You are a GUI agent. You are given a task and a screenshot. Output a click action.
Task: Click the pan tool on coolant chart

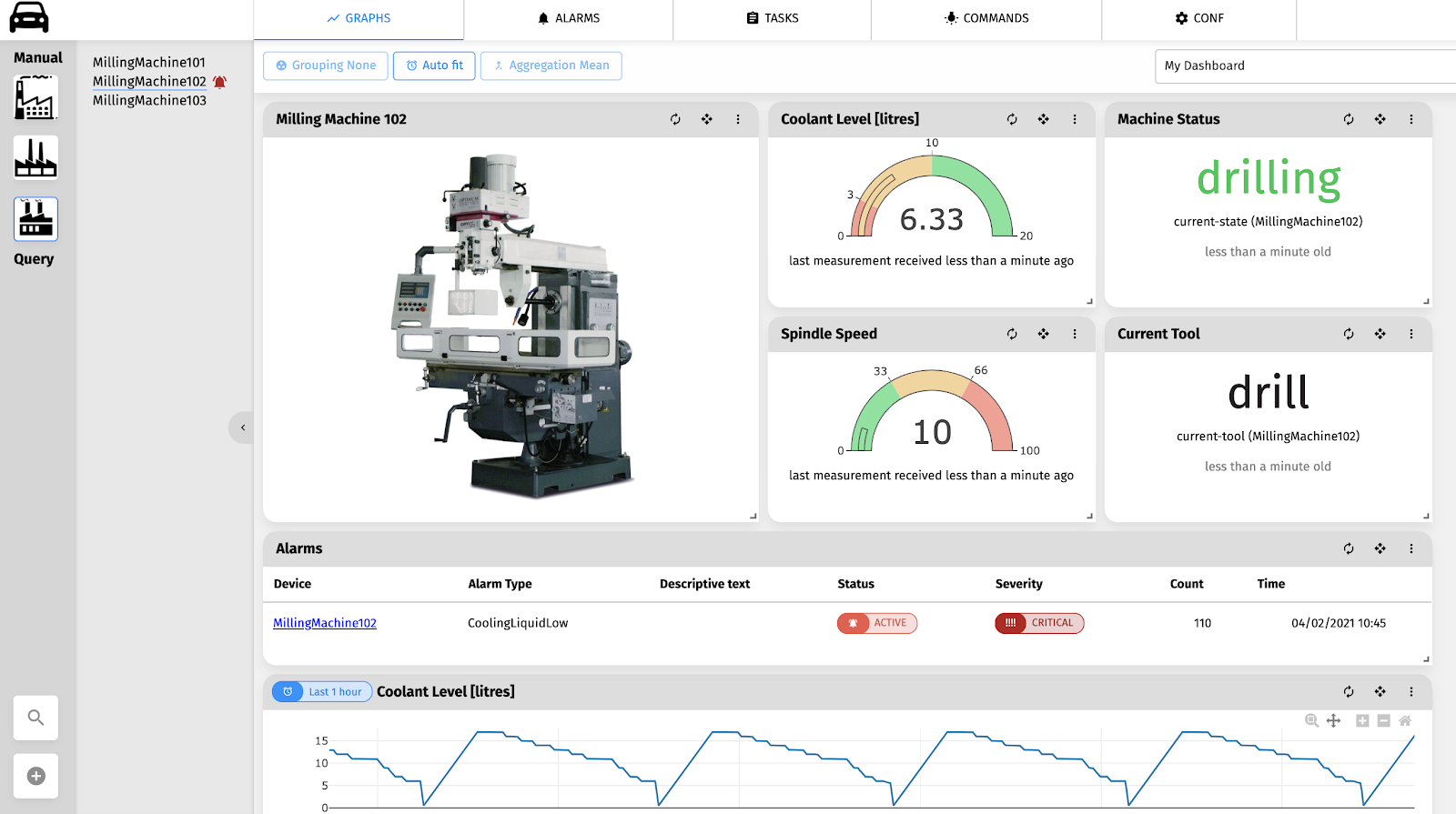pyautogui.click(x=1333, y=720)
